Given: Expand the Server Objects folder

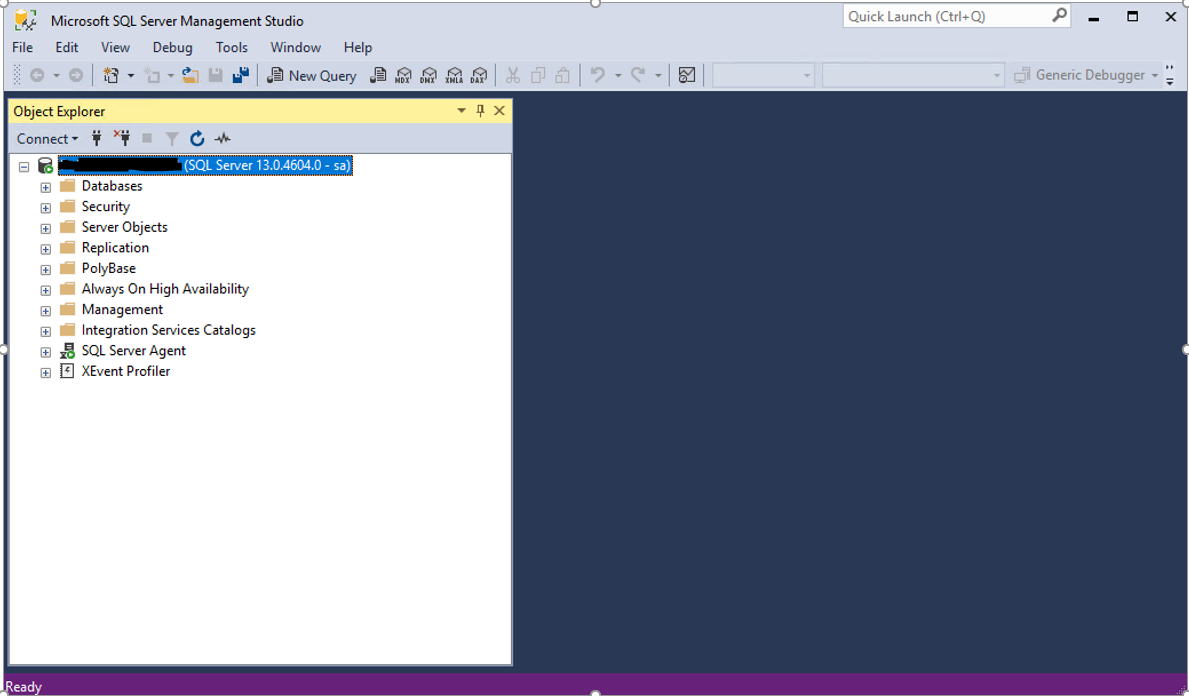Looking at the screenshot, I should (45, 228).
